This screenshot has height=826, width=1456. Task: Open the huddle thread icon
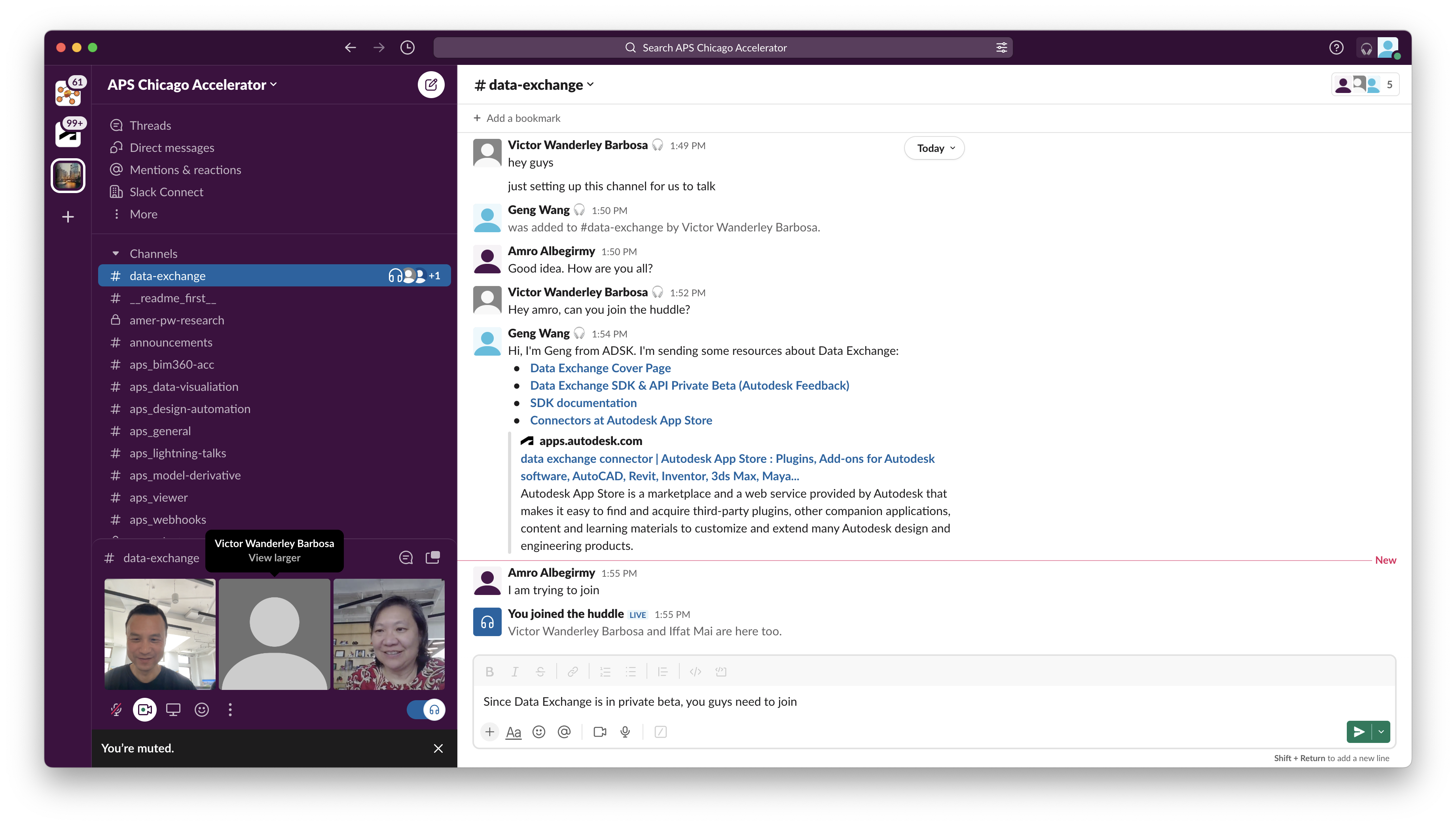coord(406,558)
